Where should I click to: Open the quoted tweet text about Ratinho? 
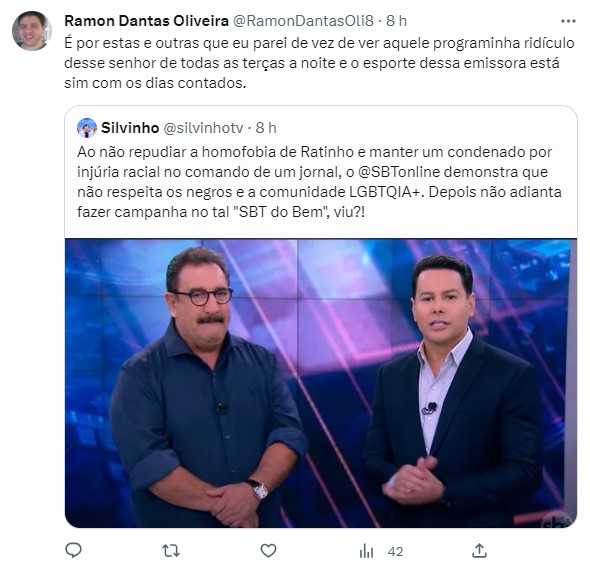[319, 182]
